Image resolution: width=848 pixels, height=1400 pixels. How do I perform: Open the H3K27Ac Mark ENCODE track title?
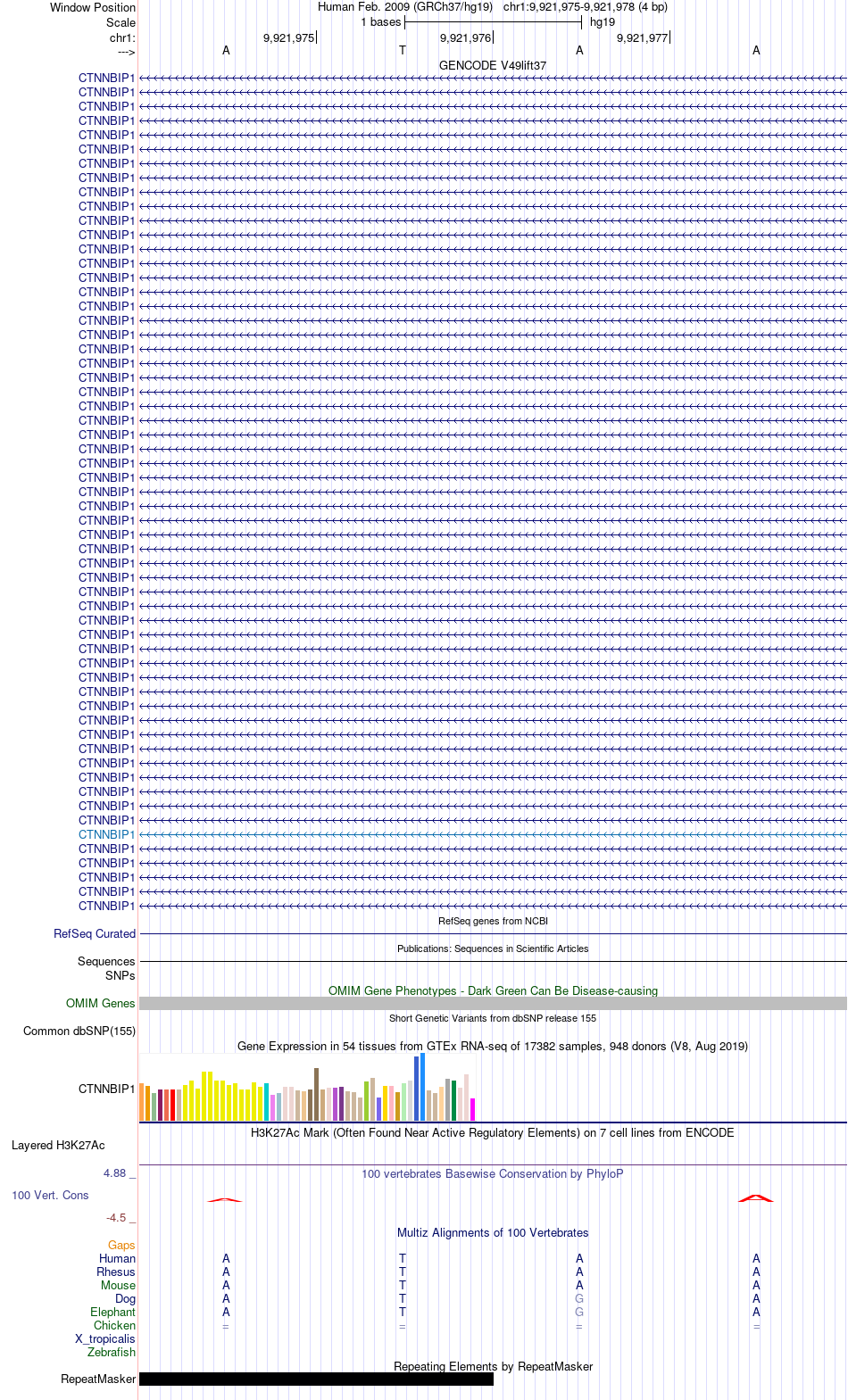(493, 1132)
